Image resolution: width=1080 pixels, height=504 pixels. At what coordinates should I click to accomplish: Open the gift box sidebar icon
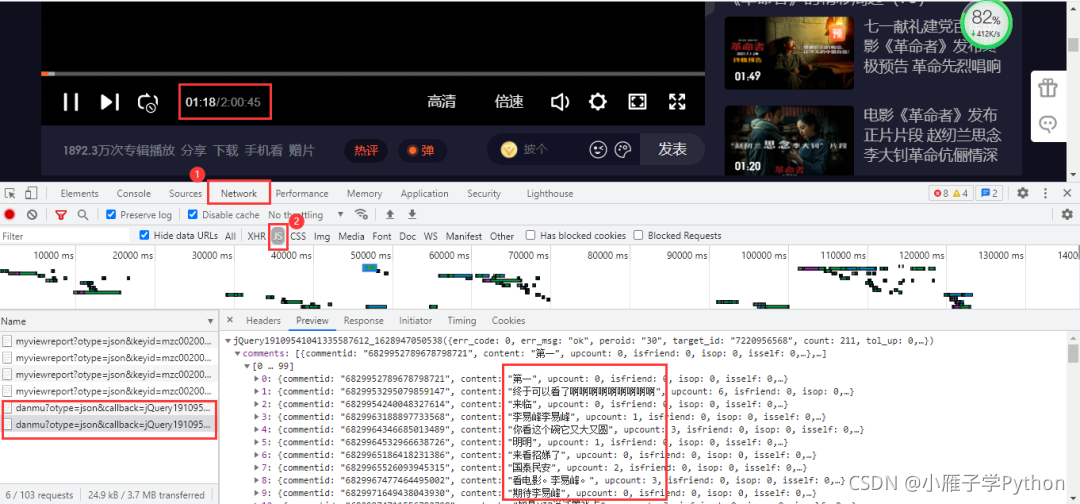[1048, 88]
